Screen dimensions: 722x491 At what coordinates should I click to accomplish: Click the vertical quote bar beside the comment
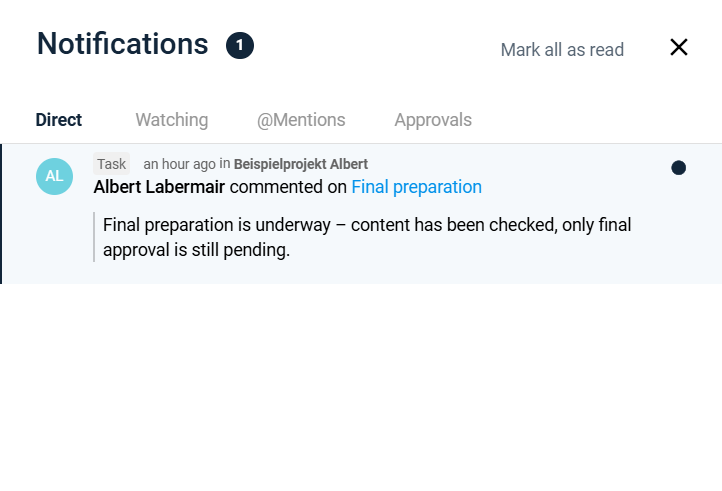pyautogui.click(x=94, y=237)
